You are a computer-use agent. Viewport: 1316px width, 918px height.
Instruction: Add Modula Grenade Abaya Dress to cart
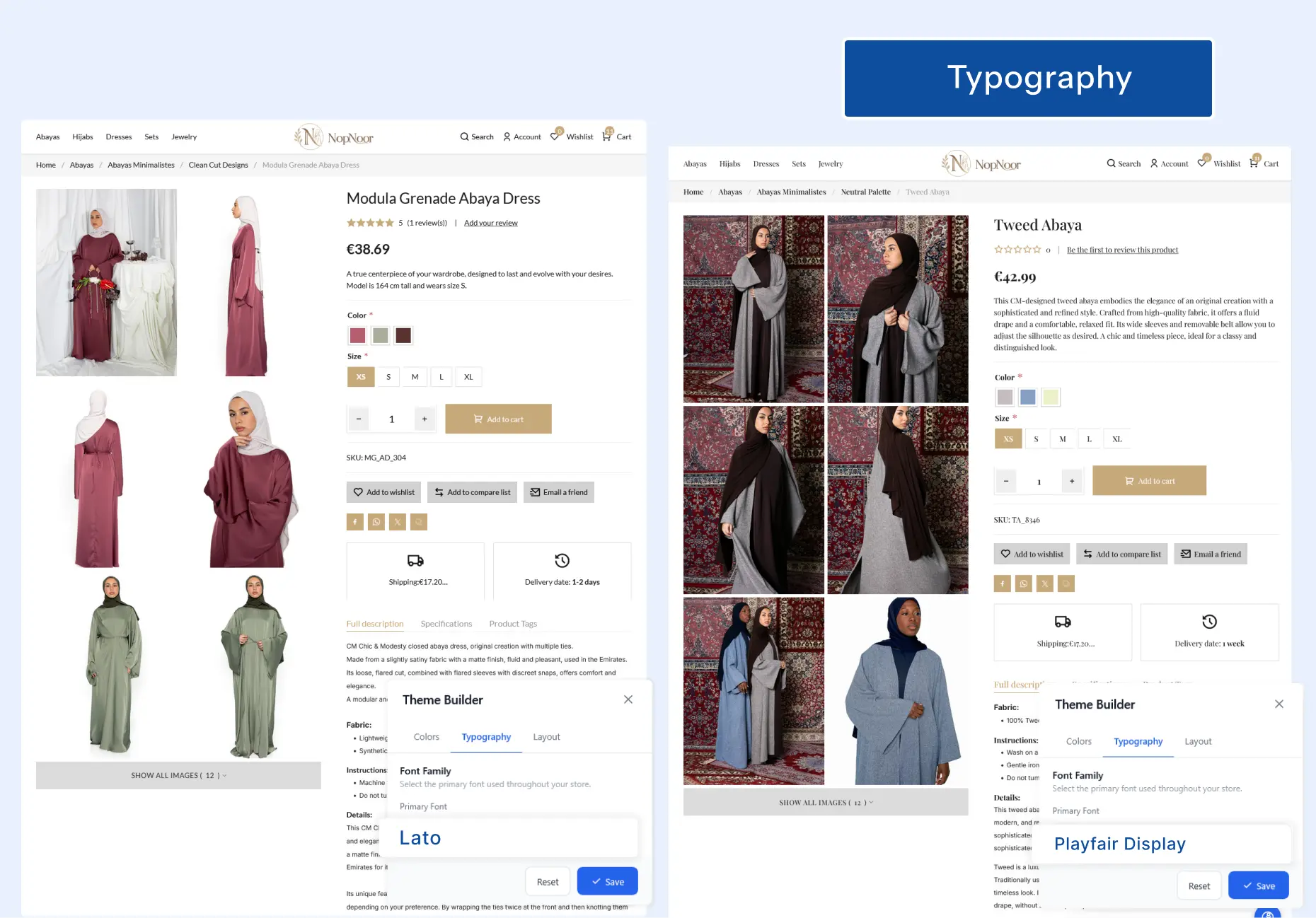pos(499,419)
